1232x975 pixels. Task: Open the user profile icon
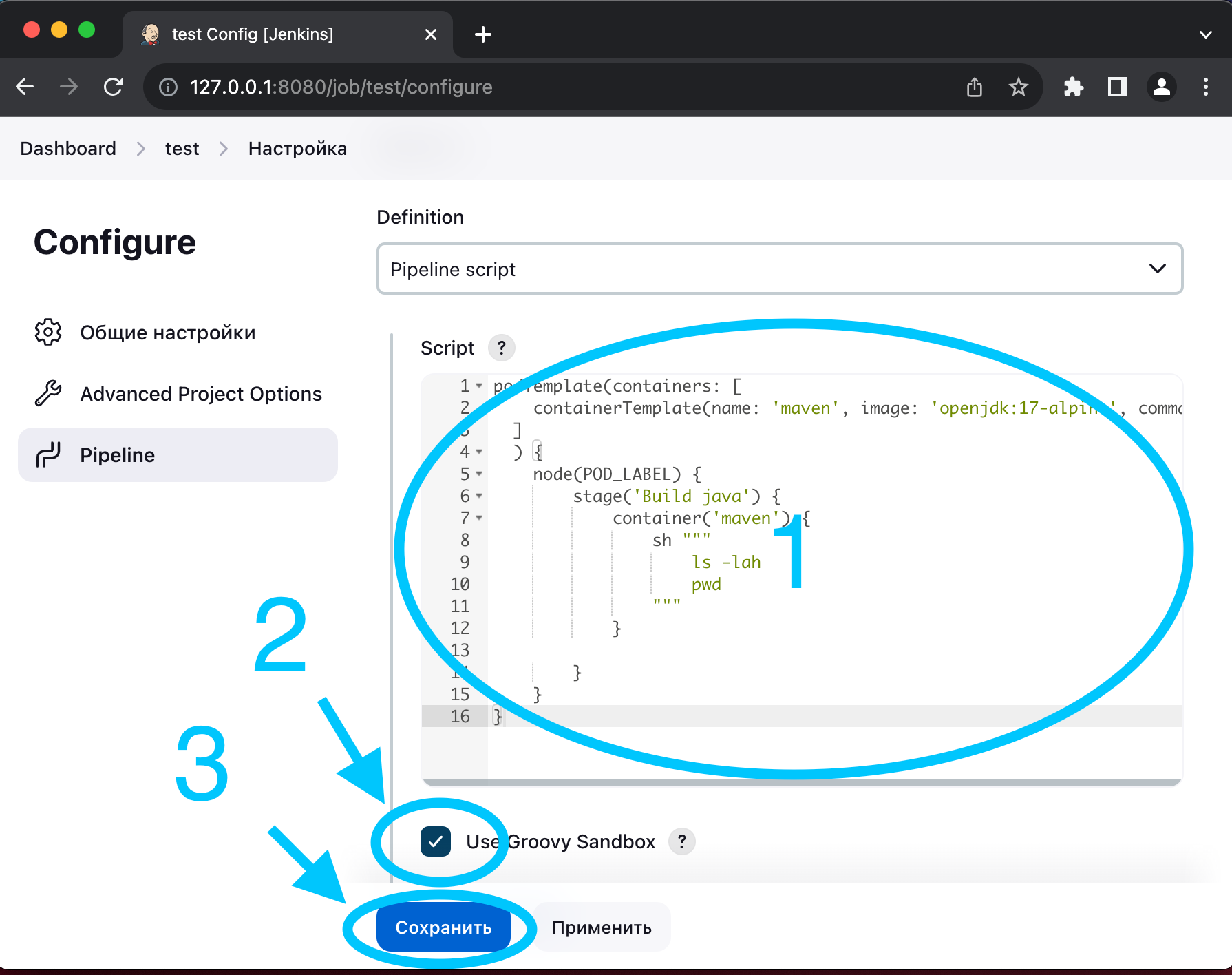(1161, 87)
